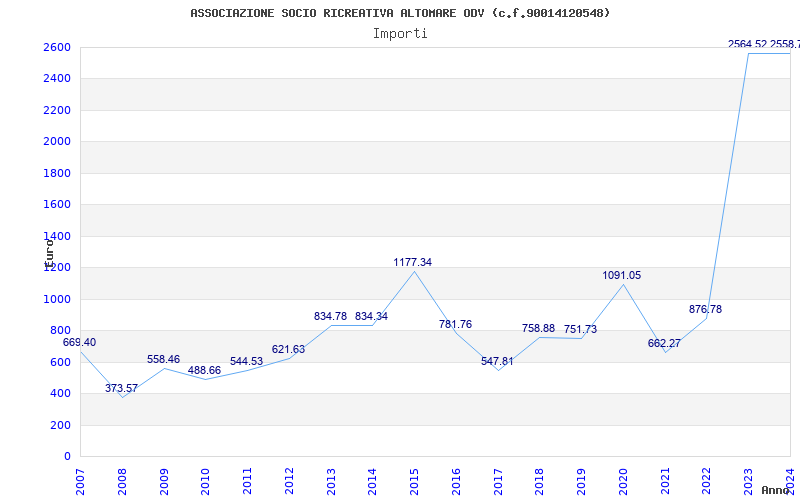Select the 1000 y-axis tick label
This screenshot has width=800, height=500.
tap(57, 299)
